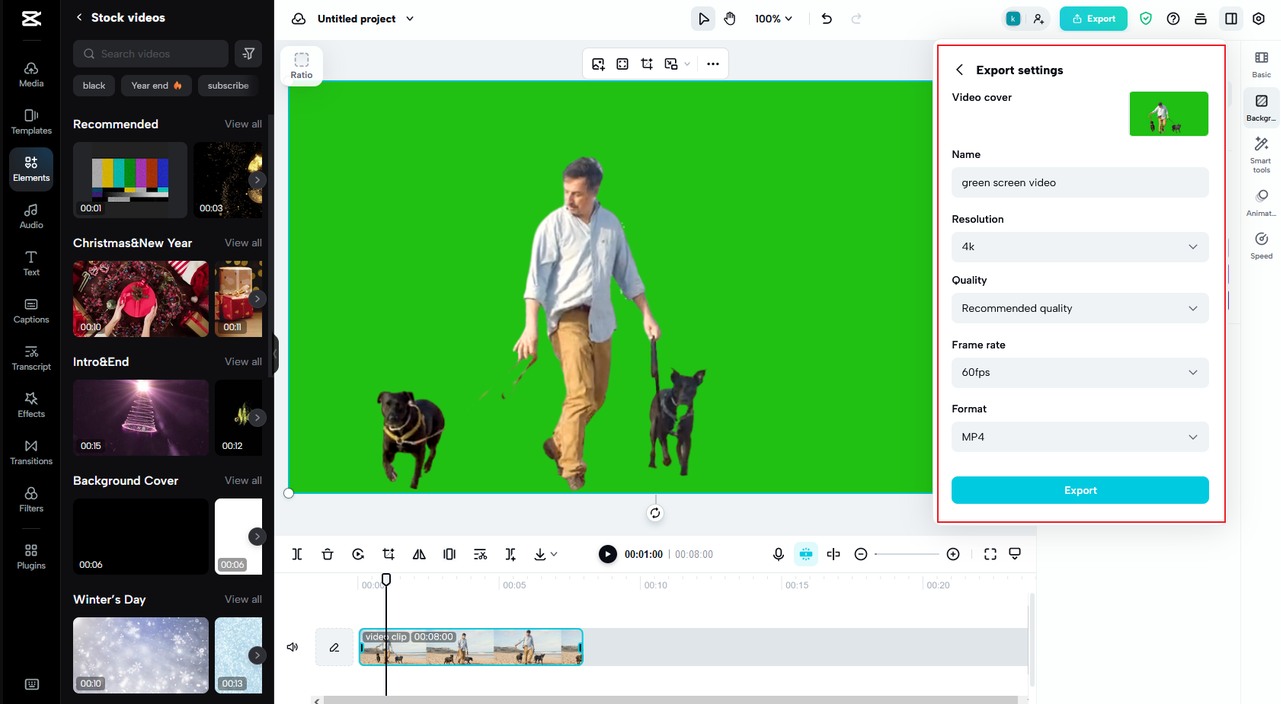Open the Transcript panel
The height and width of the screenshot is (704, 1281).
point(31,358)
